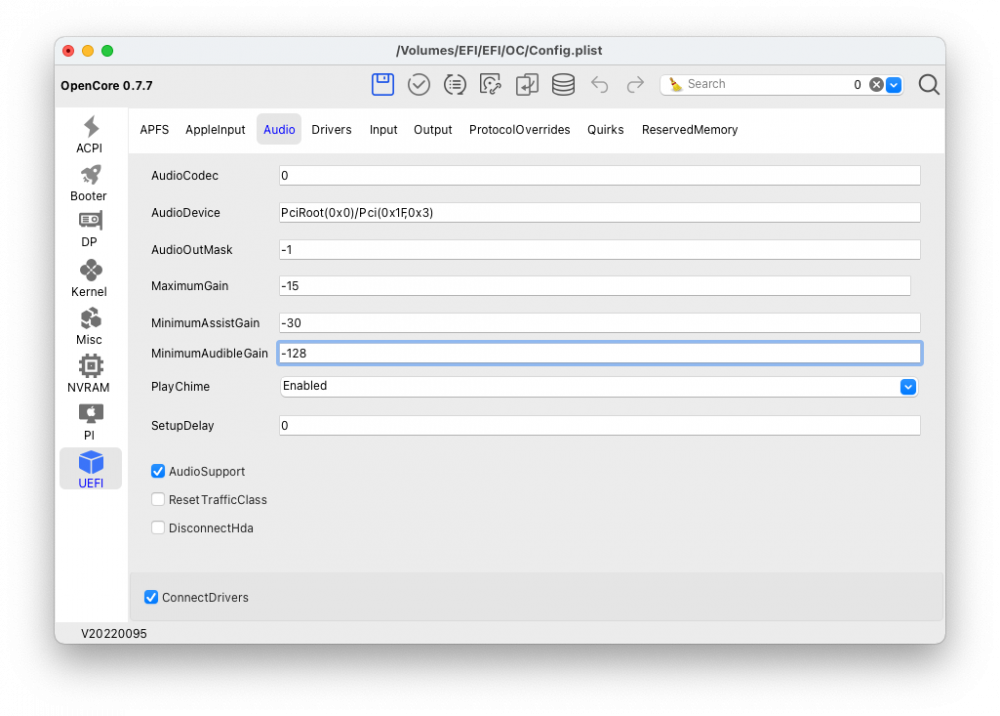This screenshot has width=1000, height=716.
Task: Switch to the Output tab
Action: pos(432,129)
